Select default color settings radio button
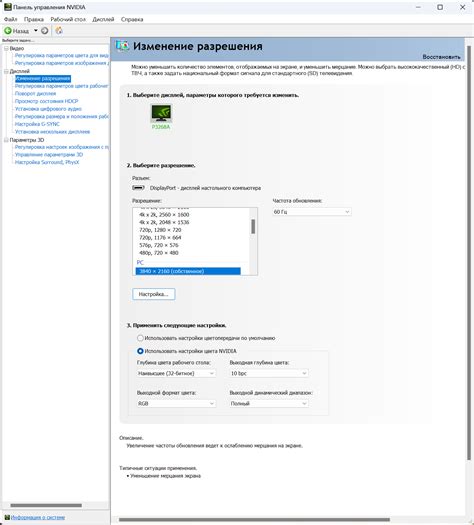Screen dimensions: 474x525 pos(140,338)
